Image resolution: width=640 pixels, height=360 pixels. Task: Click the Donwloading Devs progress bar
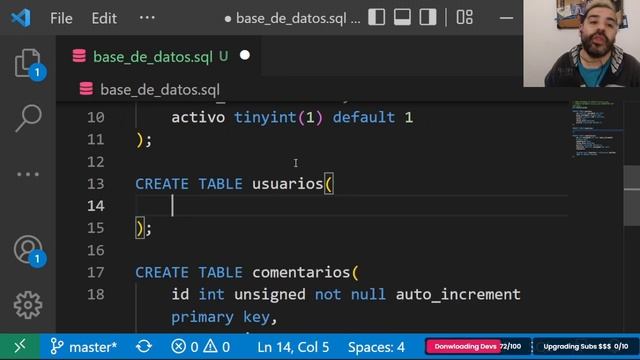click(478, 347)
